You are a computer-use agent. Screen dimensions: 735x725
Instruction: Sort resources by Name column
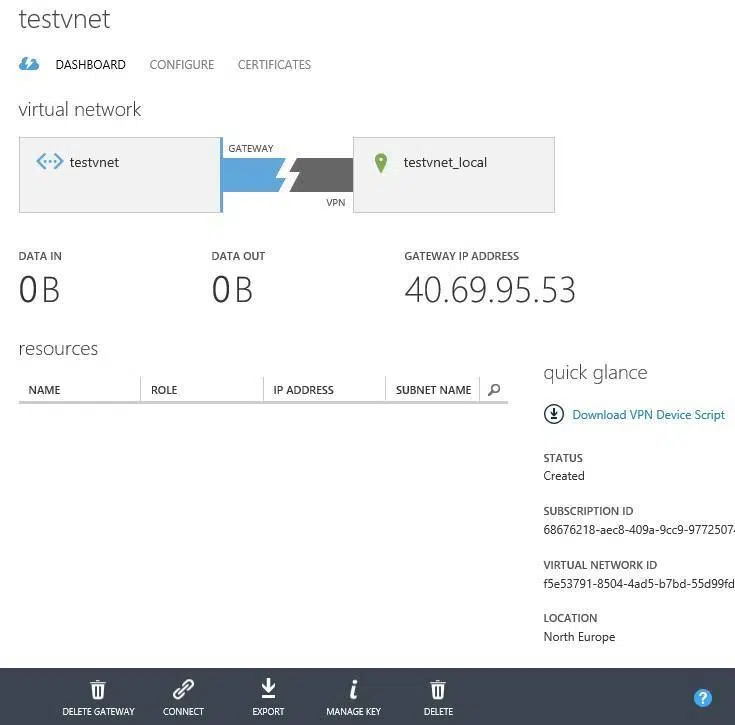[45, 390]
